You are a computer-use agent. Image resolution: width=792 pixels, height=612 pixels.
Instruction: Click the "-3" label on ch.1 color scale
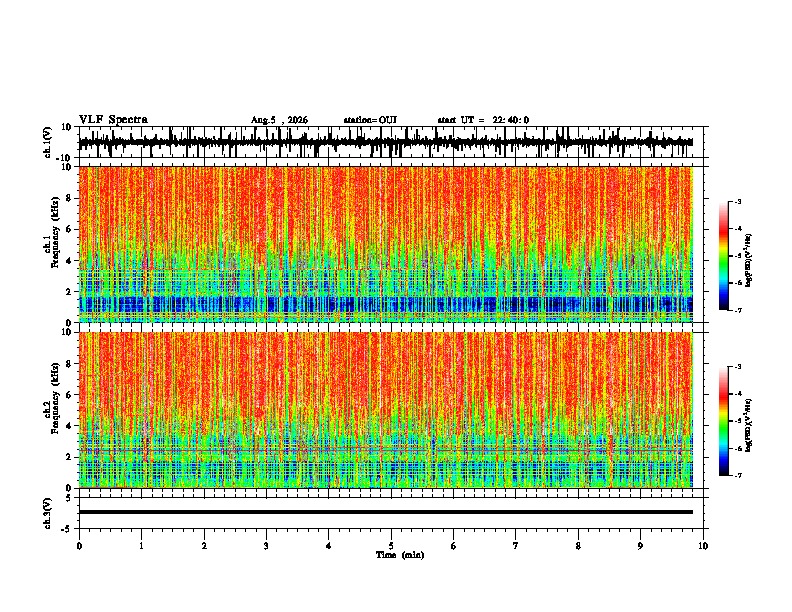coord(737,202)
